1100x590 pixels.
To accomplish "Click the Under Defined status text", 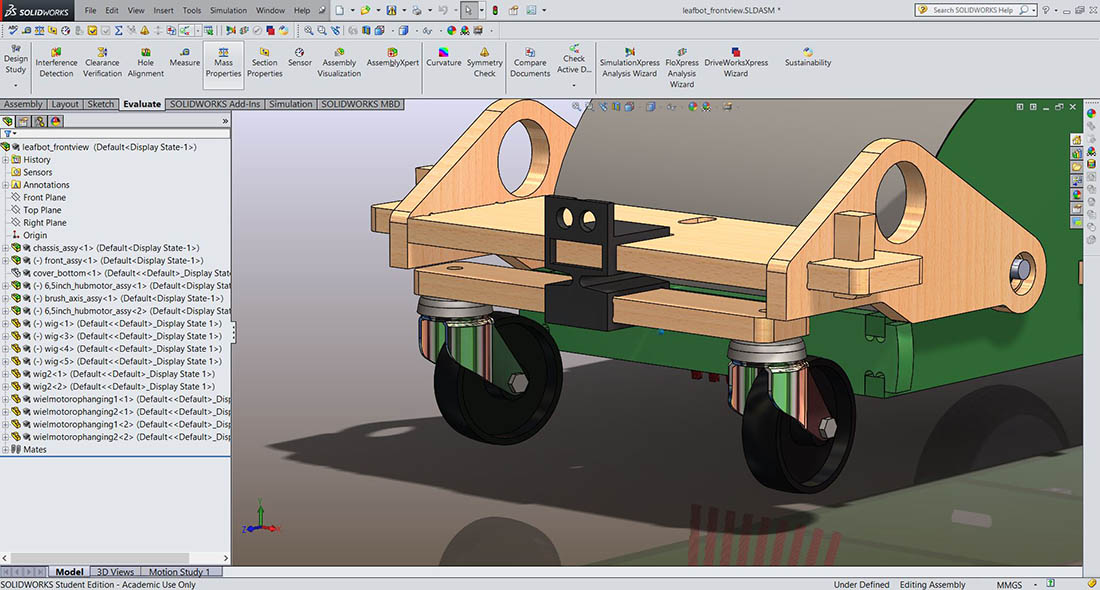I will pyautogui.click(x=861, y=584).
